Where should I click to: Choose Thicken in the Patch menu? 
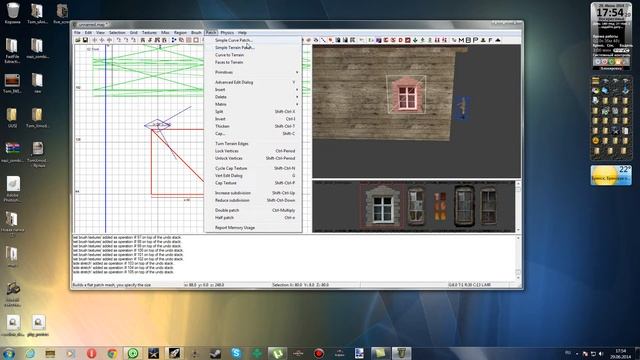[253, 126]
